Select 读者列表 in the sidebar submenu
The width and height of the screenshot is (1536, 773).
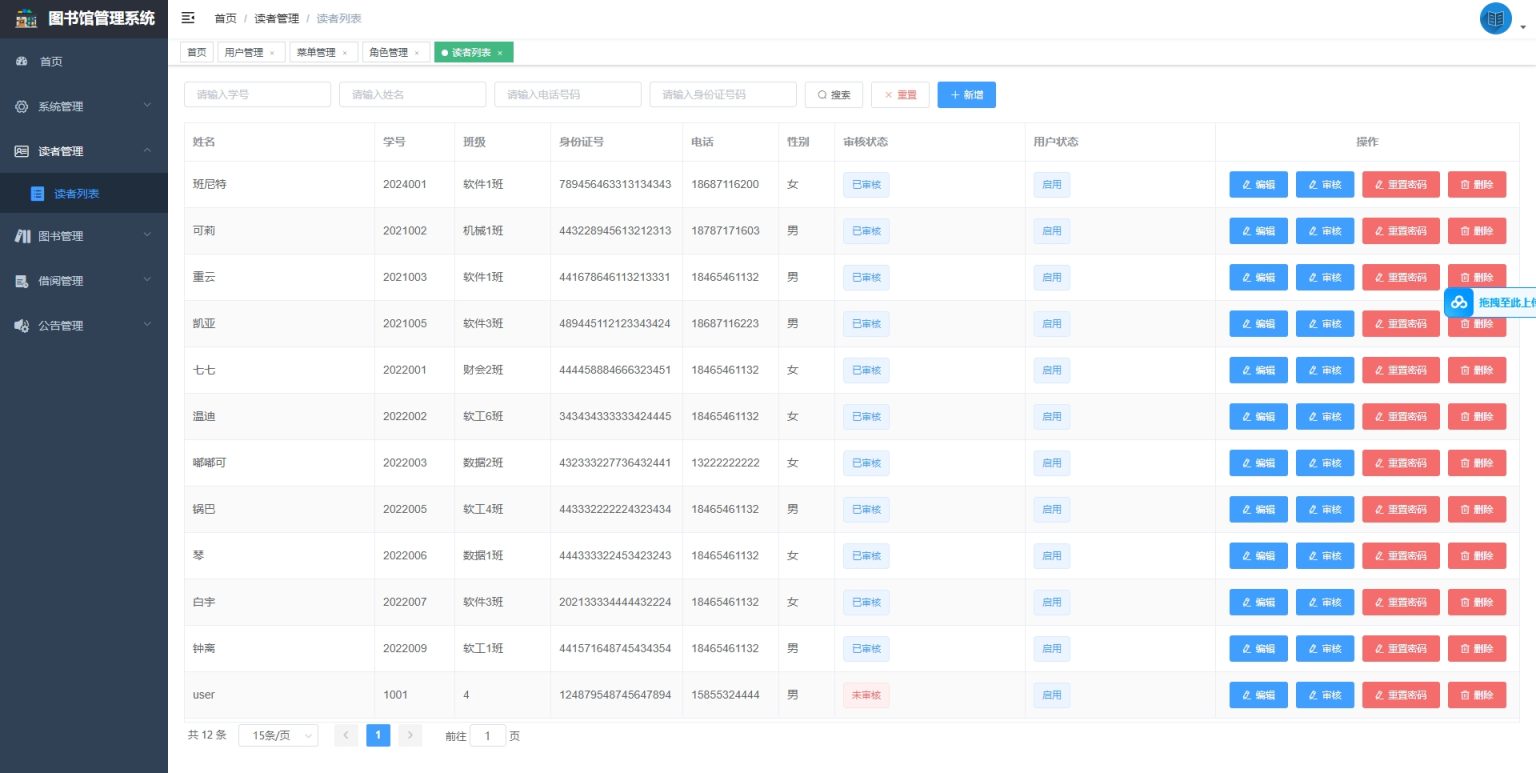(x=76, y=194)
